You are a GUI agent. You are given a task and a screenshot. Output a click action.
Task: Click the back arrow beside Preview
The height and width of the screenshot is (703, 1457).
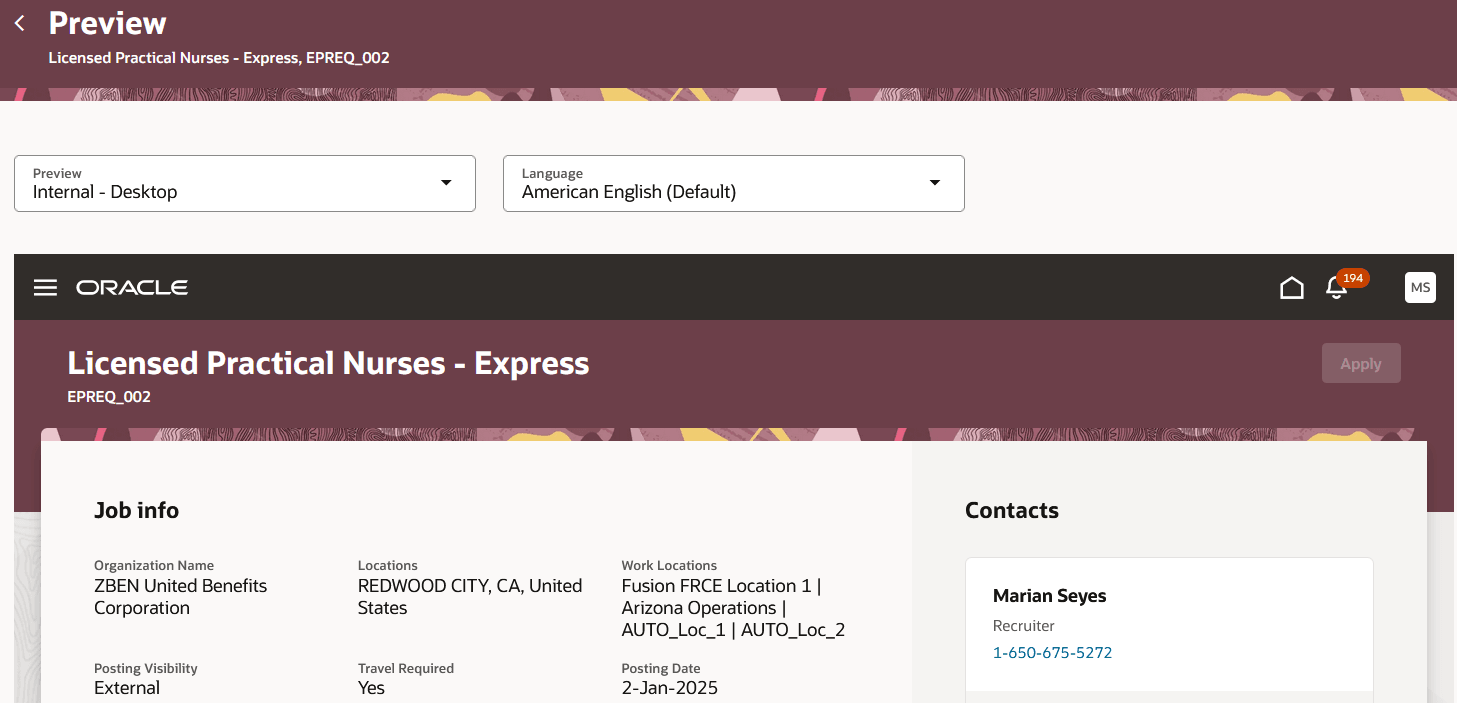[19, 23]
